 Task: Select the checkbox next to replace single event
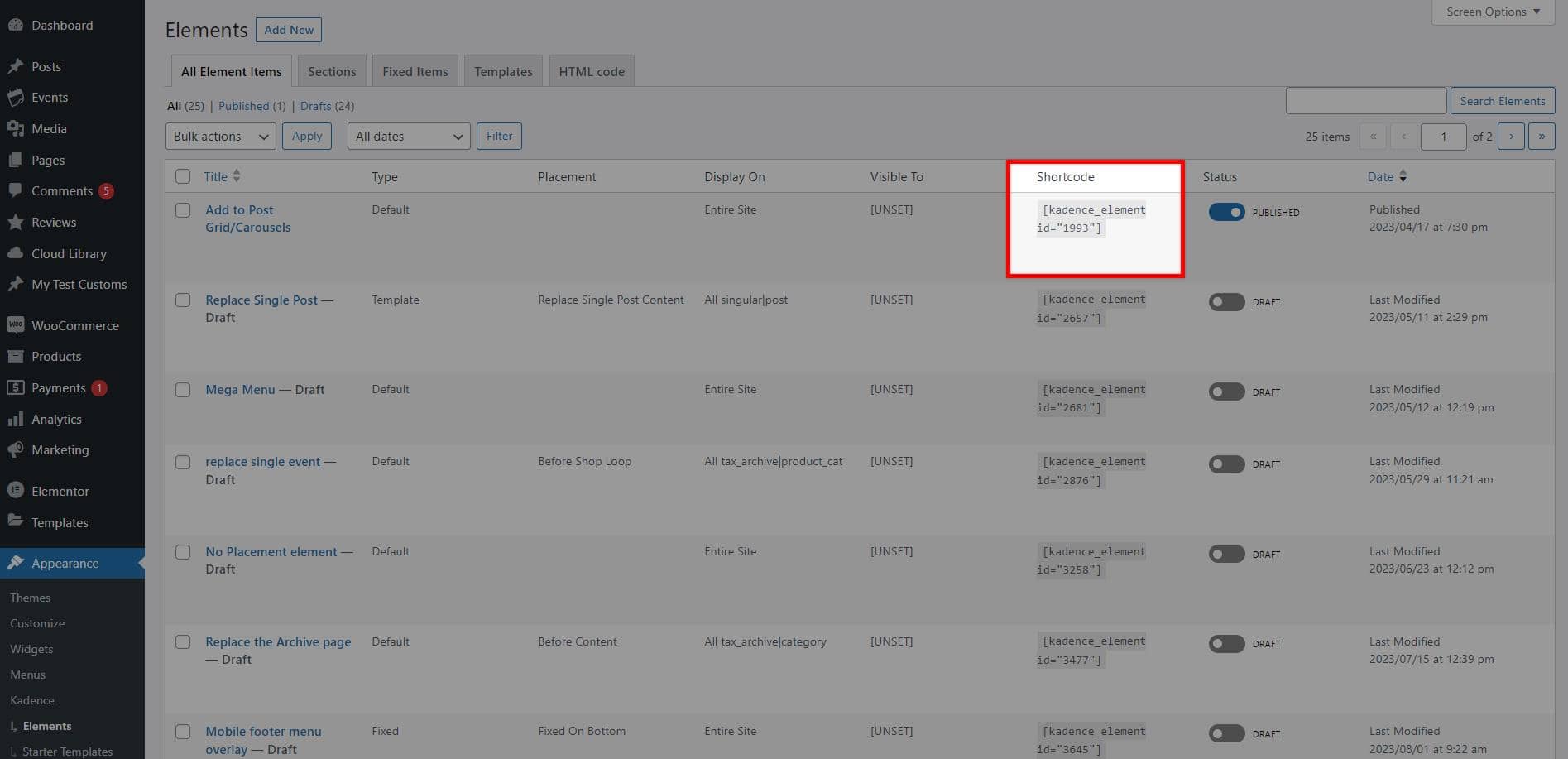point(183,462)
